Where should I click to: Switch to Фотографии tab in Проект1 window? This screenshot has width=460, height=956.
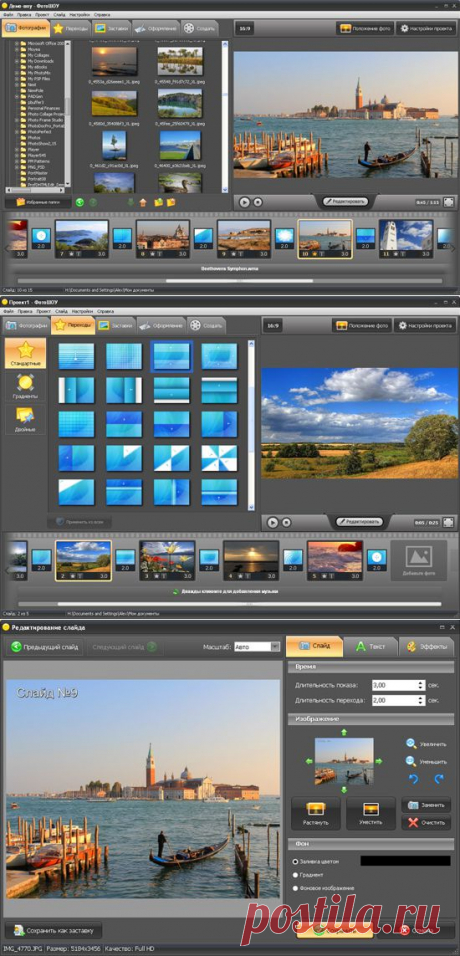(x=26, y=326)
